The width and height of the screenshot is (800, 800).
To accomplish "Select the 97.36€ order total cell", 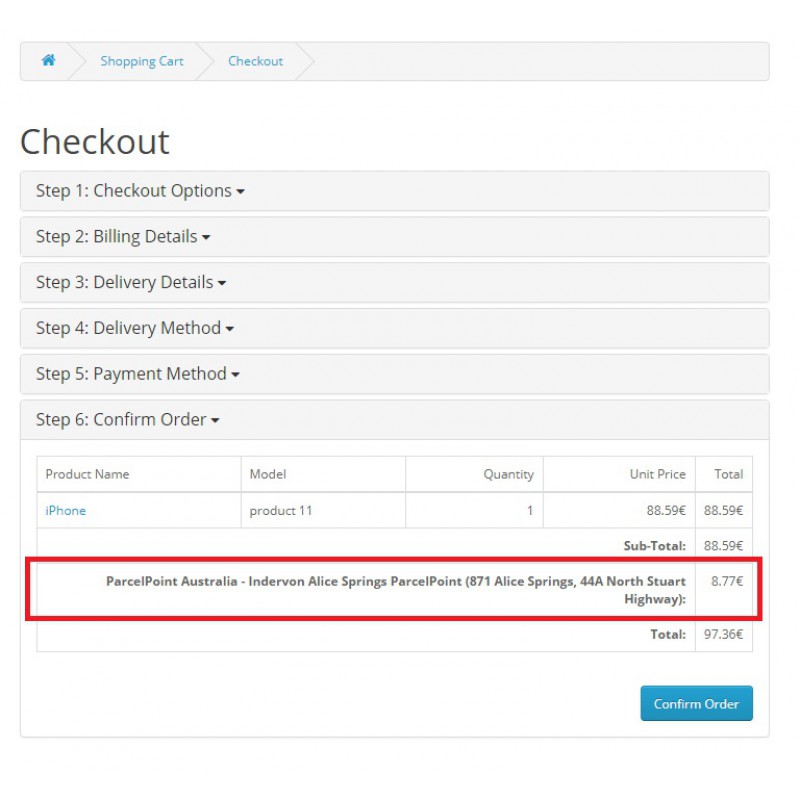I will pyautogui.click(x=723, y=634).
